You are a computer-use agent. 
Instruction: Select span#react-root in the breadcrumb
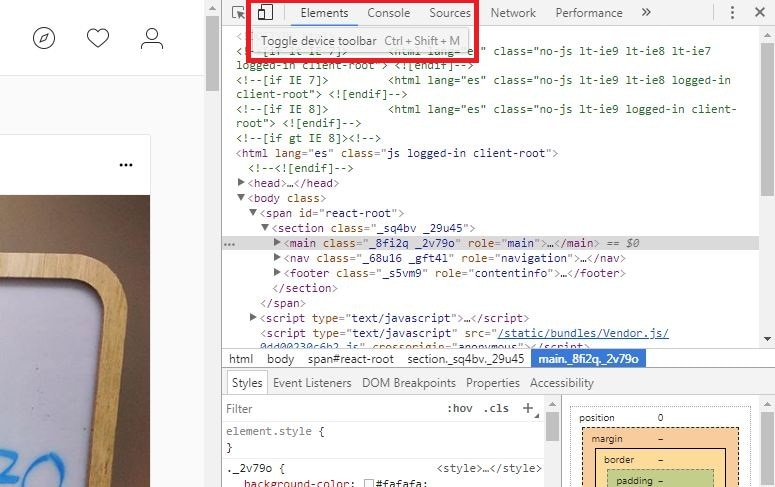click(x=351, y=359)
